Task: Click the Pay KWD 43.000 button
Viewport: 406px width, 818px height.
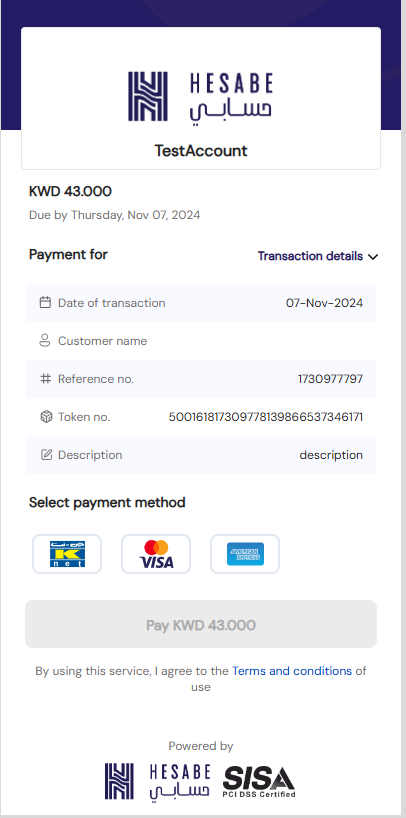Action: [201, 624]
